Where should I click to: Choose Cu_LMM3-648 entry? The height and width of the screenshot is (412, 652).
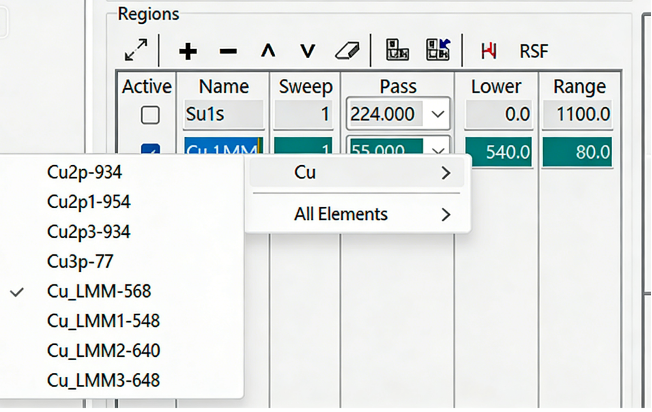click(x=103, y=380)
